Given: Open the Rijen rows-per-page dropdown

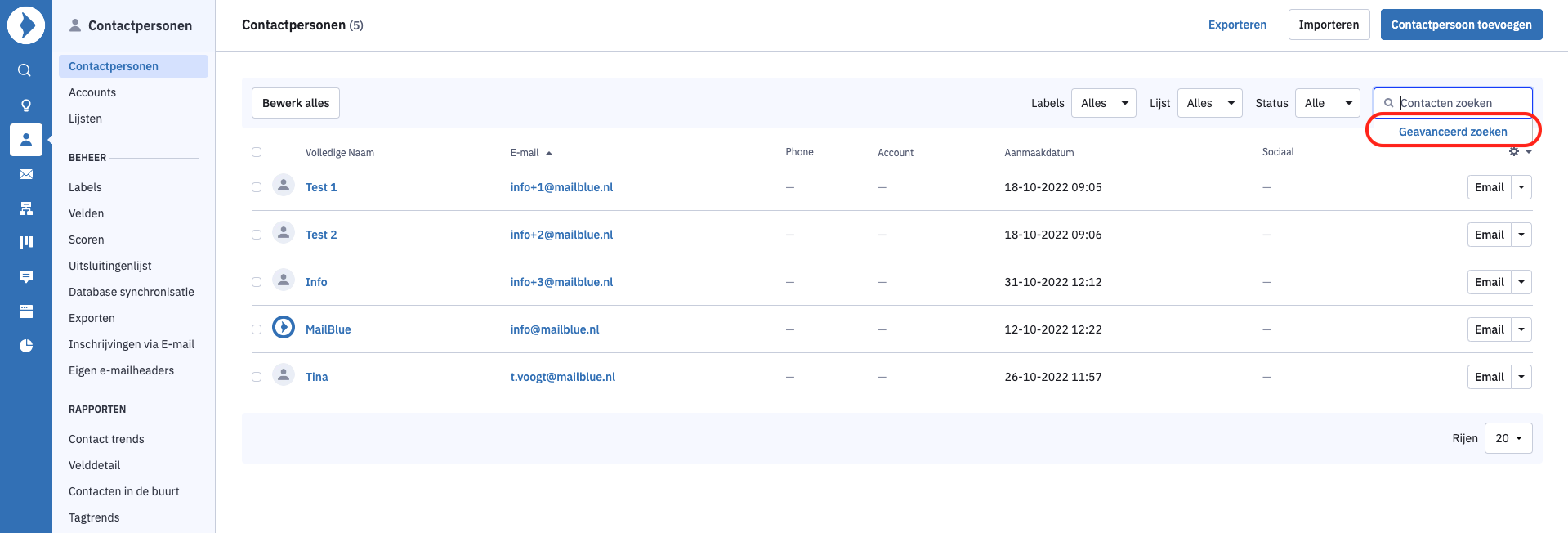Looking at the screenshot, I should tap(1508, 438).
